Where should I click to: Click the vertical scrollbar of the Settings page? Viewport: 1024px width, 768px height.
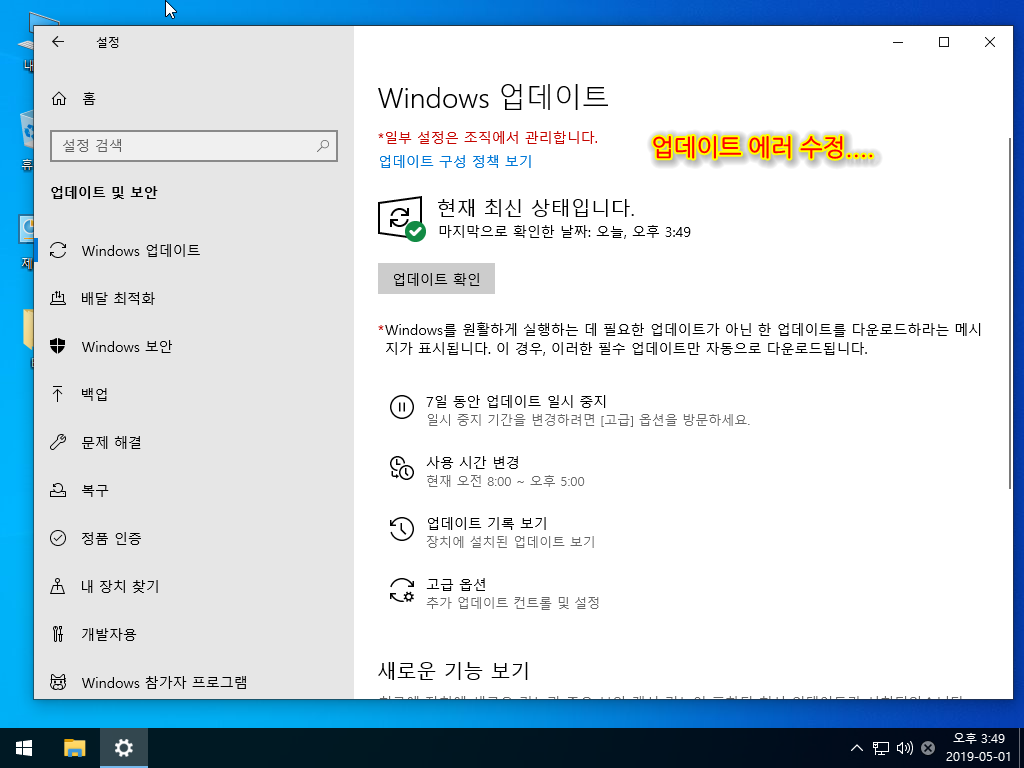[1010, 313]
